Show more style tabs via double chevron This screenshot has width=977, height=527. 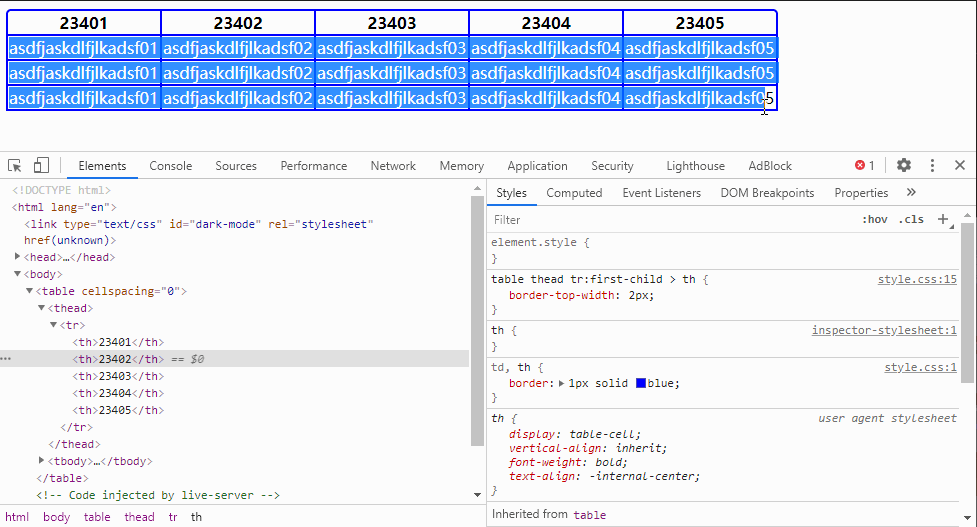911,192
